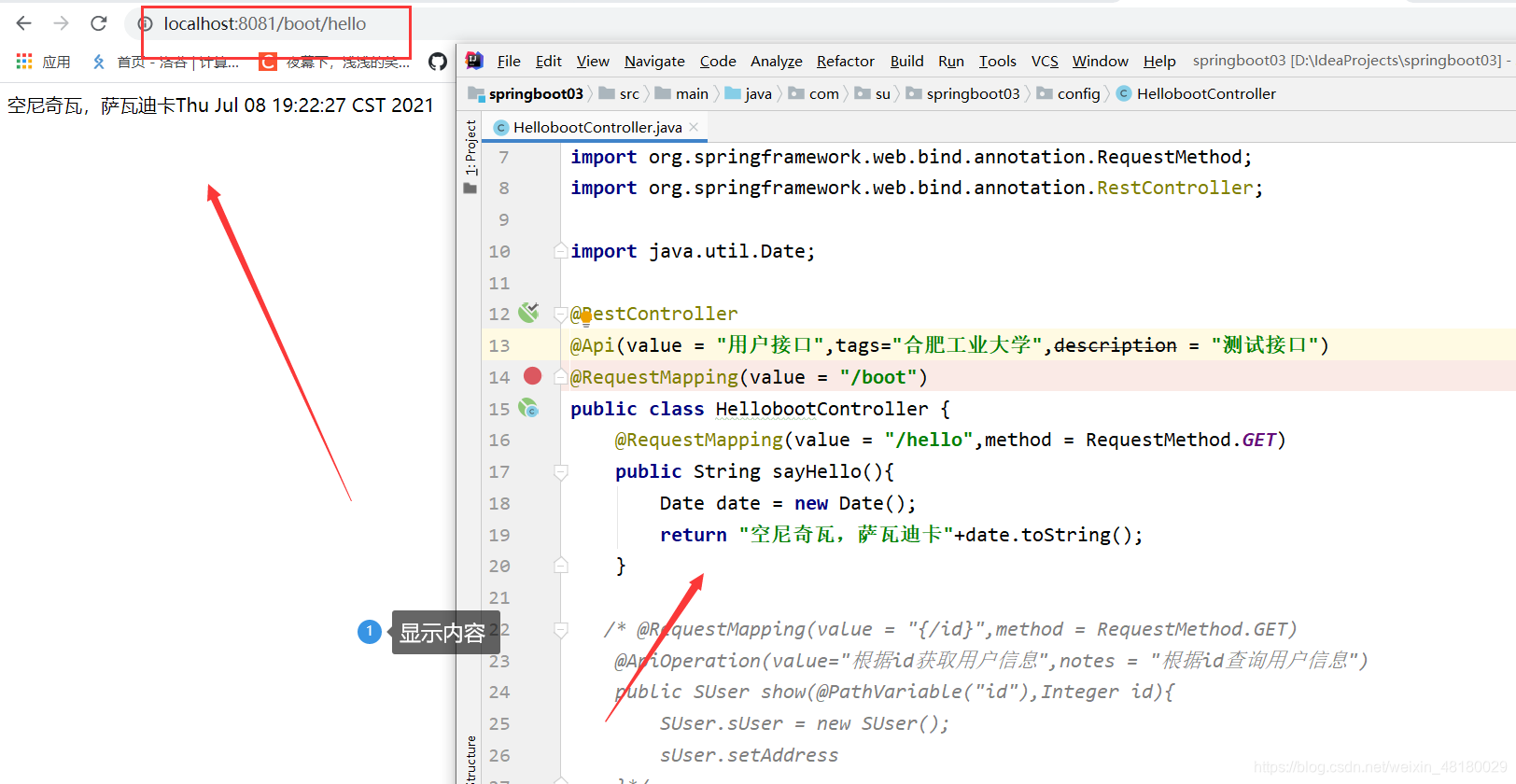Screen dimensions: 1516x784
Task: Toggle the breakpoint on line 14
Action: [x=532, y=376]
